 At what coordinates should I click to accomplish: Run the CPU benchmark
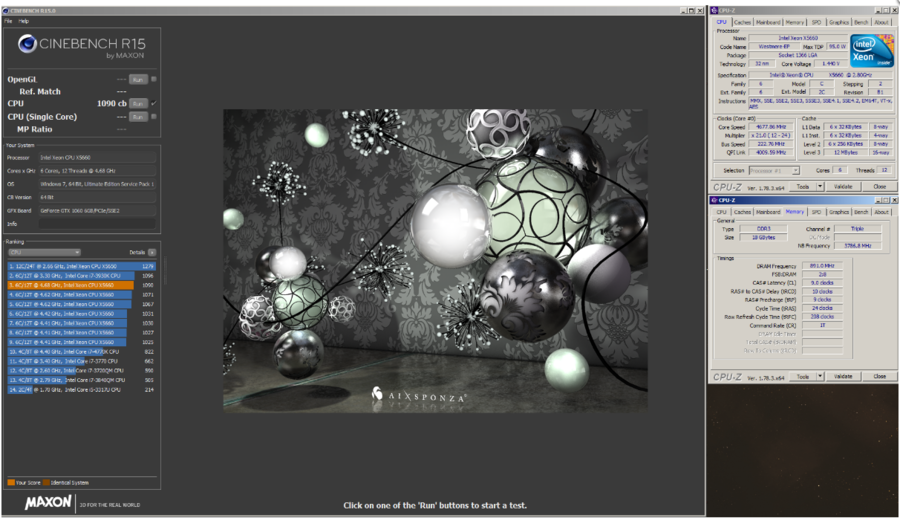(x=138, y=104)
